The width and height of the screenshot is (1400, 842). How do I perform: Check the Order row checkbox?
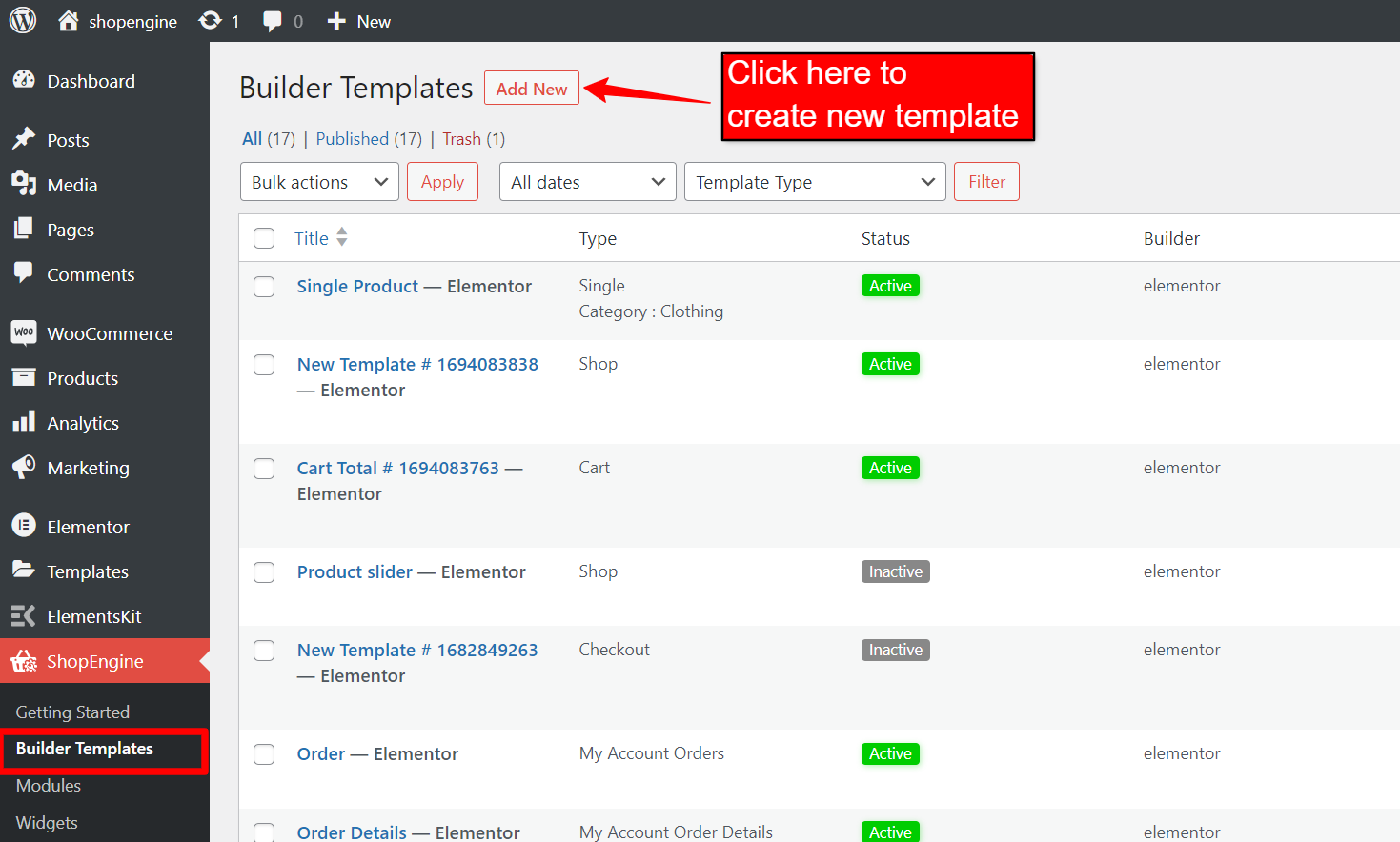(x=264, y=754)
